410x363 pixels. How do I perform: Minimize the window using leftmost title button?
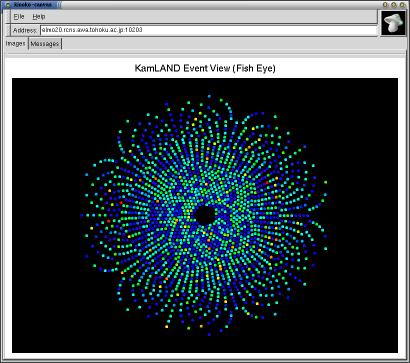[x=385, y=5]
